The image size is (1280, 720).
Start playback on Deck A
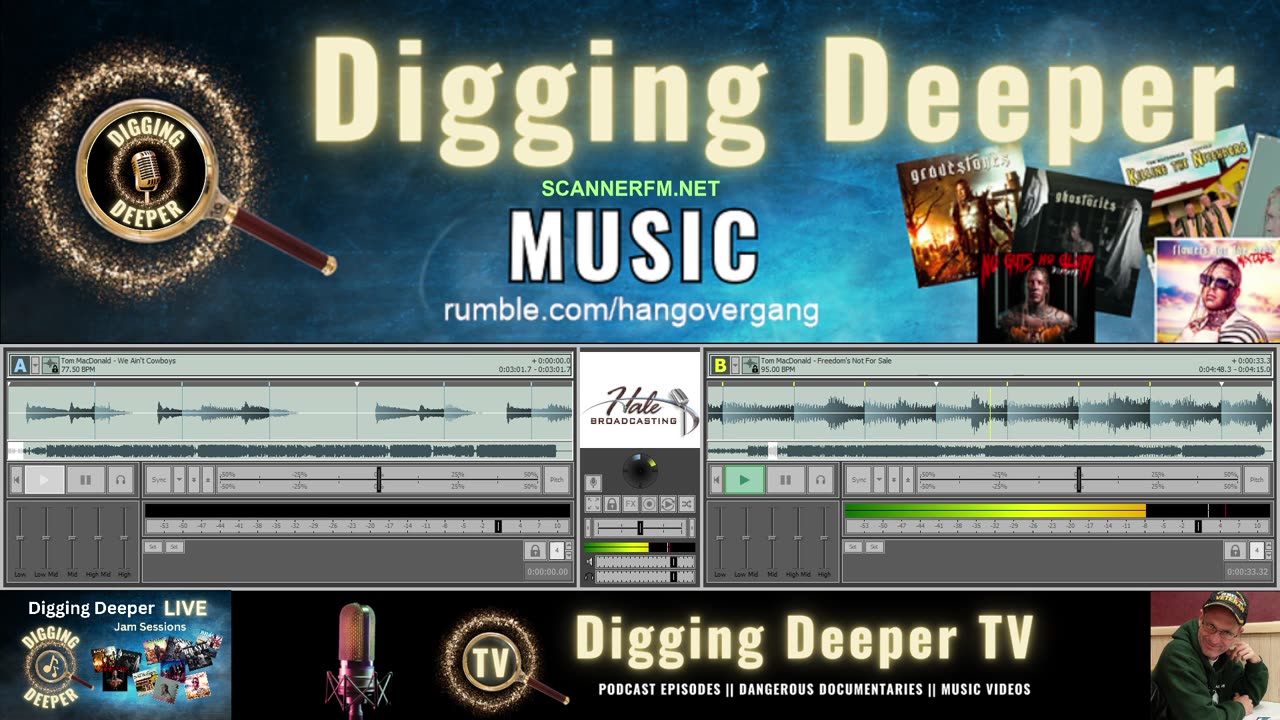click(44, 480)
